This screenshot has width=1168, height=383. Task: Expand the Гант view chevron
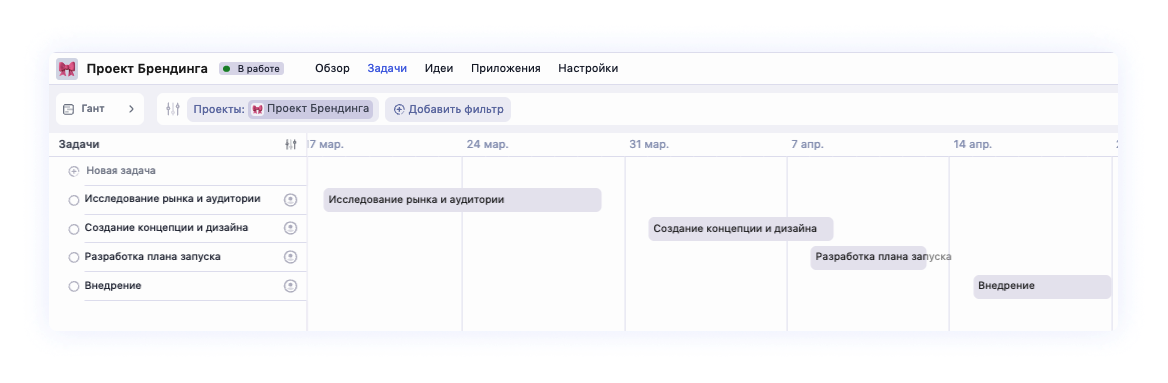click(x=131, y=109)
